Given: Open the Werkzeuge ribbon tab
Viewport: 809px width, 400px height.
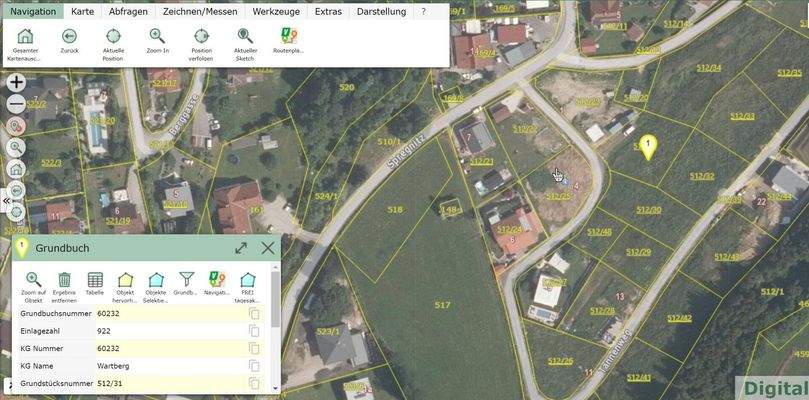Looking at the screenshot, I should tap(276, 11).
